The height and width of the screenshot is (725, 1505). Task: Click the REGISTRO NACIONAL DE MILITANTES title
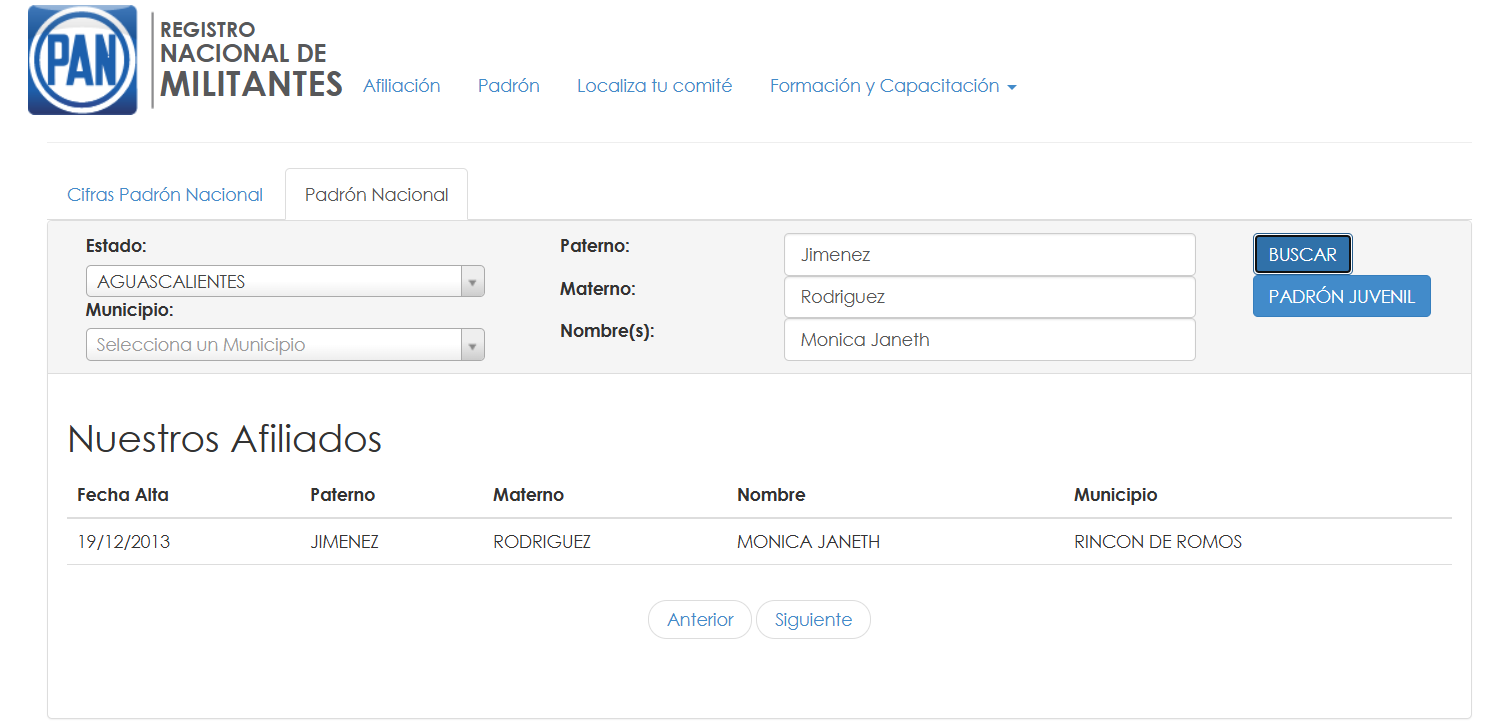point(250,60)
